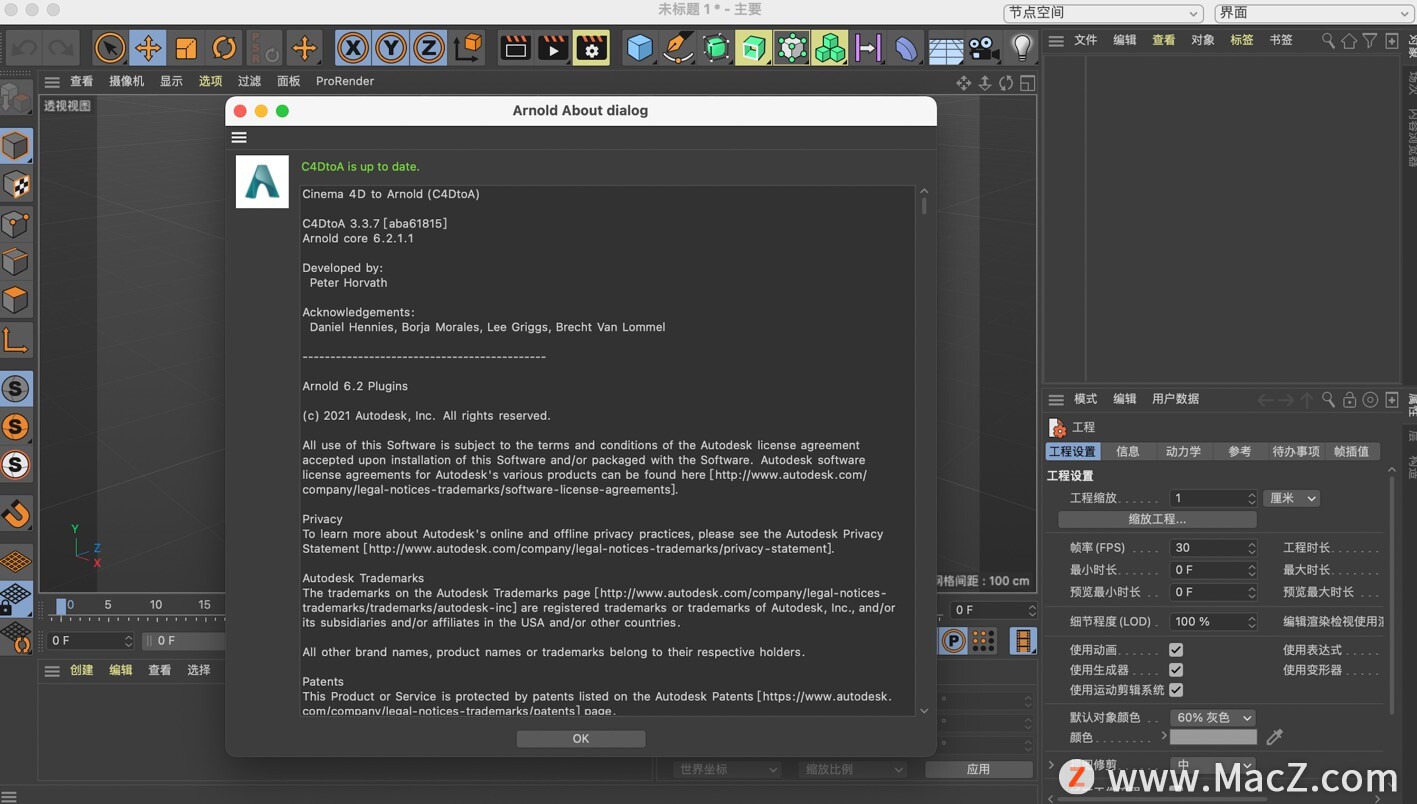Screen dimensions: 1417x804
Task: Open the viewport ProRender menu
Action: pos(345,81)
